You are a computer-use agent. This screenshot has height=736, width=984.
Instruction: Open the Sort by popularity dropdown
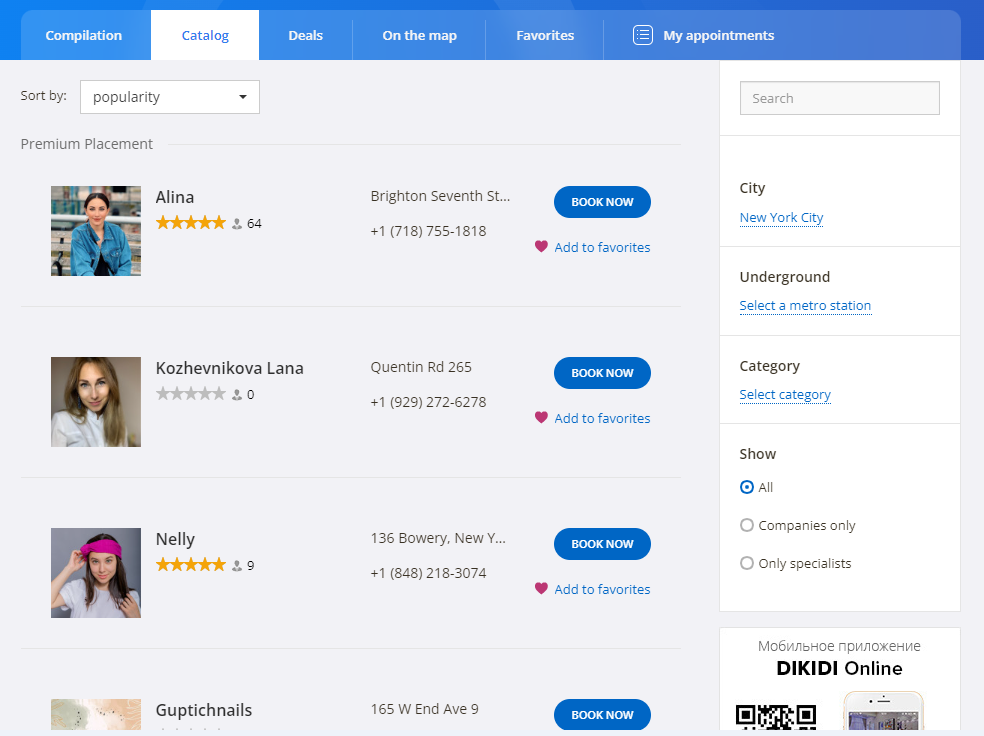point(170,97)
